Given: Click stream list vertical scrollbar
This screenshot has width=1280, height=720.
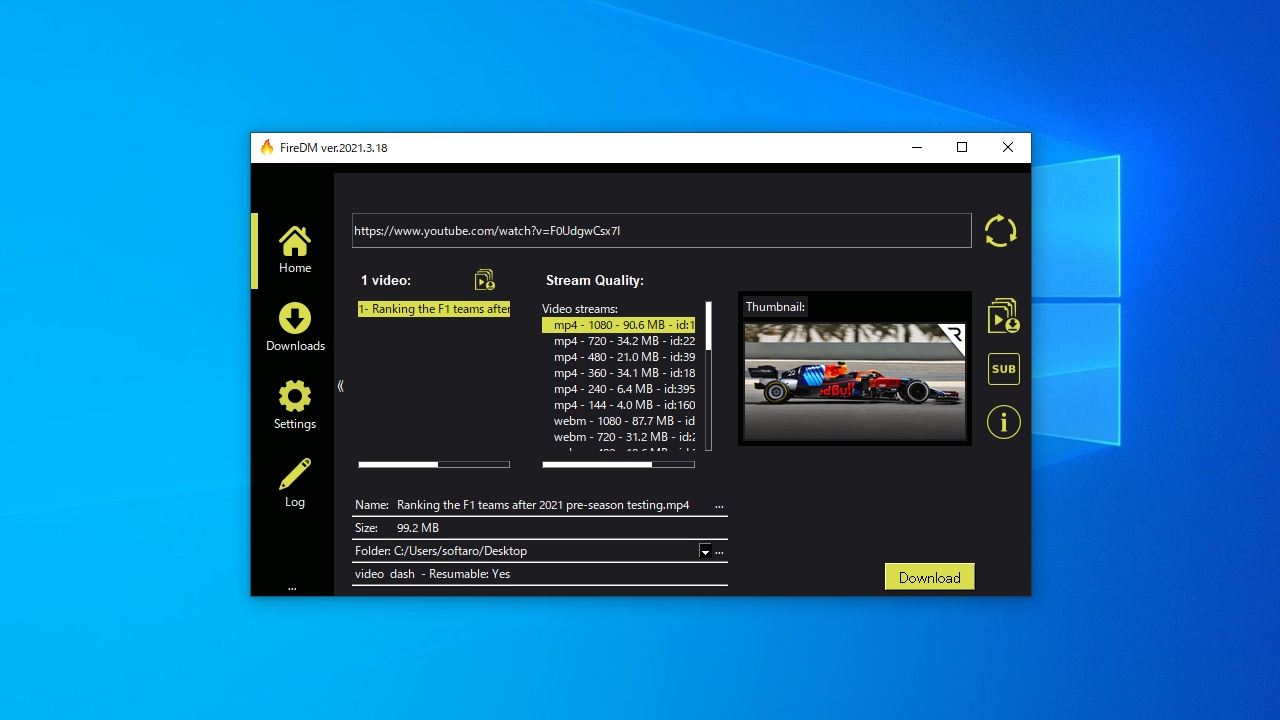Looking at the screenshot, I should 709,376.
